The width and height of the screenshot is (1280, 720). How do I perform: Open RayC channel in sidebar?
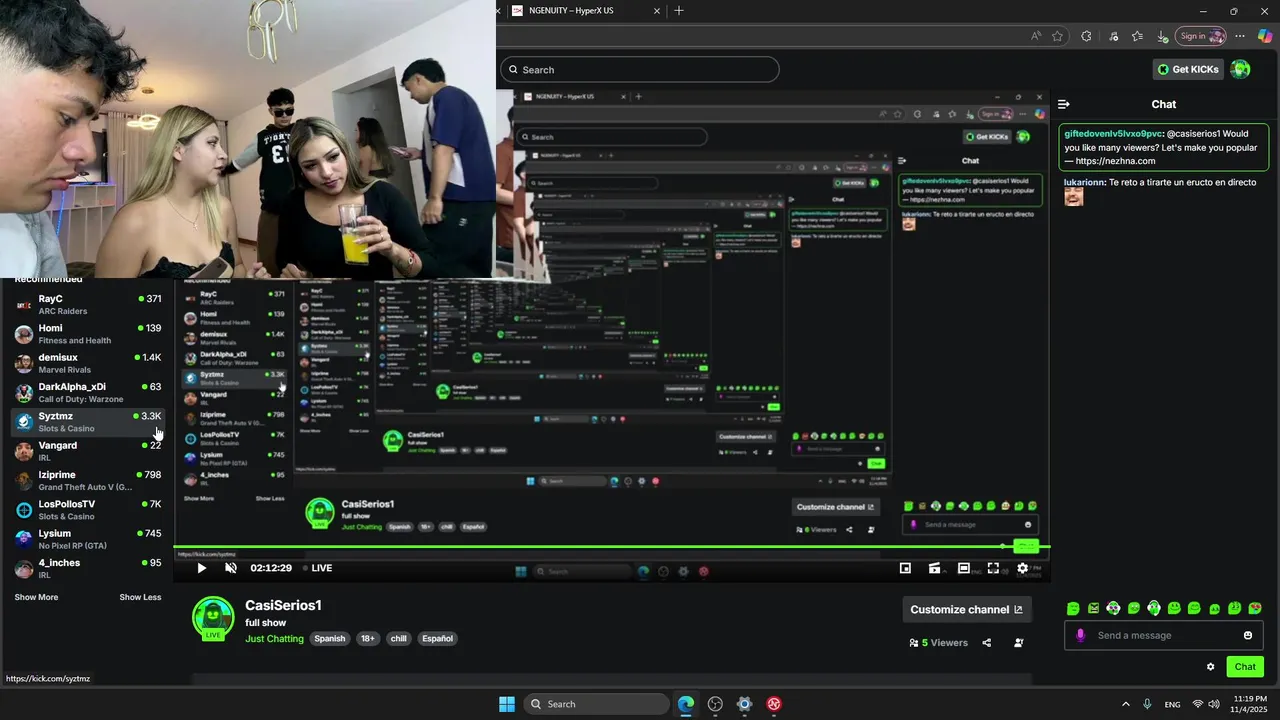coord(88,304)
